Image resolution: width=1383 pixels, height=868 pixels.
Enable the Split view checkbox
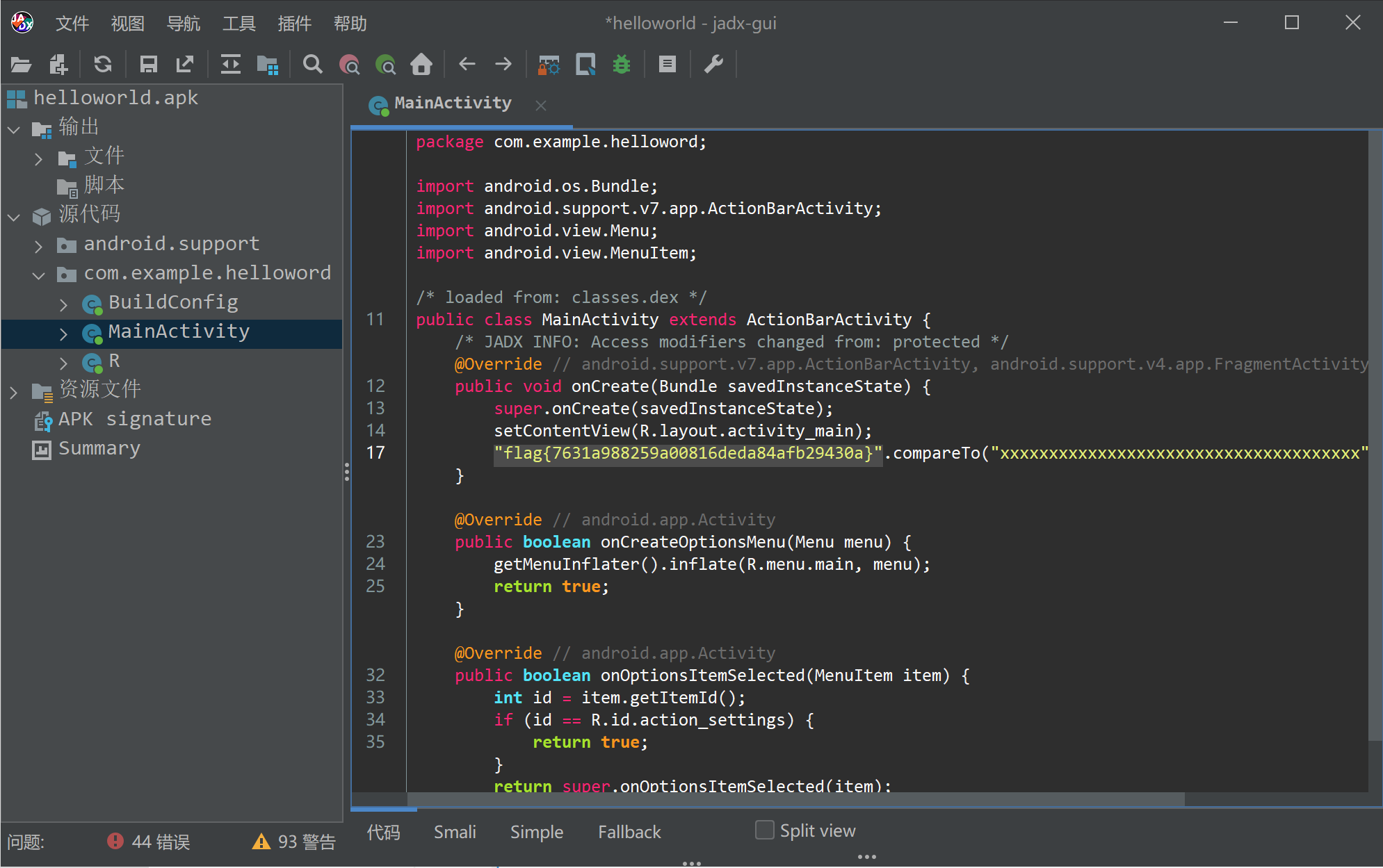click(765, 830)
